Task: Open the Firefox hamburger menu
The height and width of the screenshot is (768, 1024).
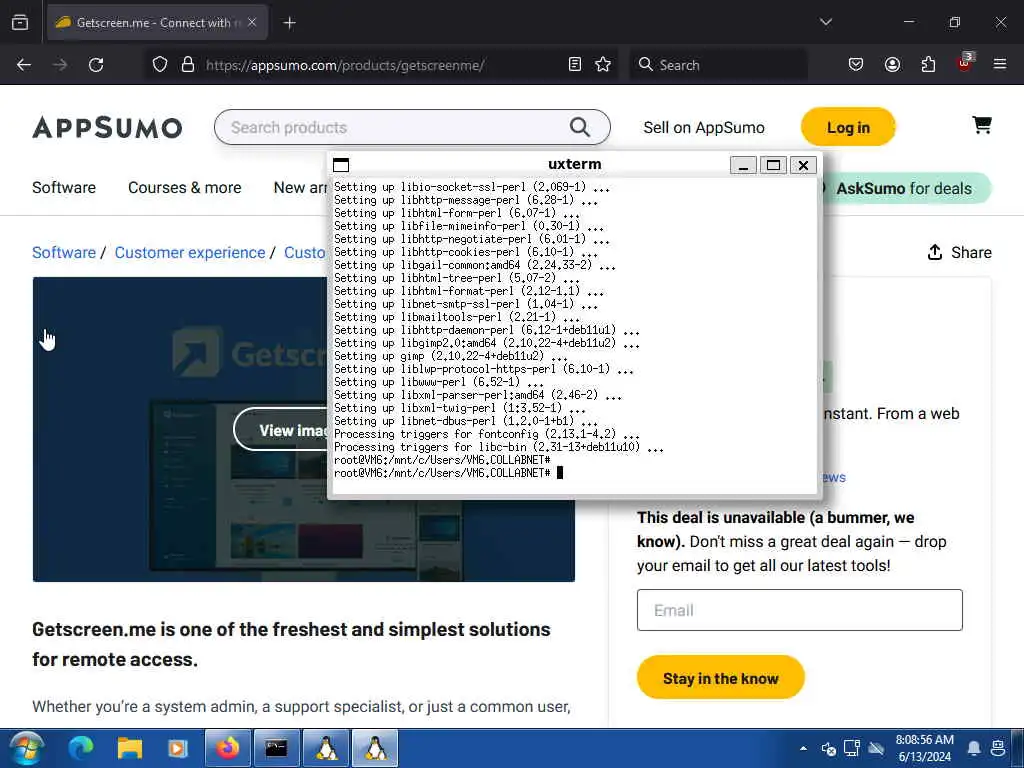Action: (x=1000, y=65)
